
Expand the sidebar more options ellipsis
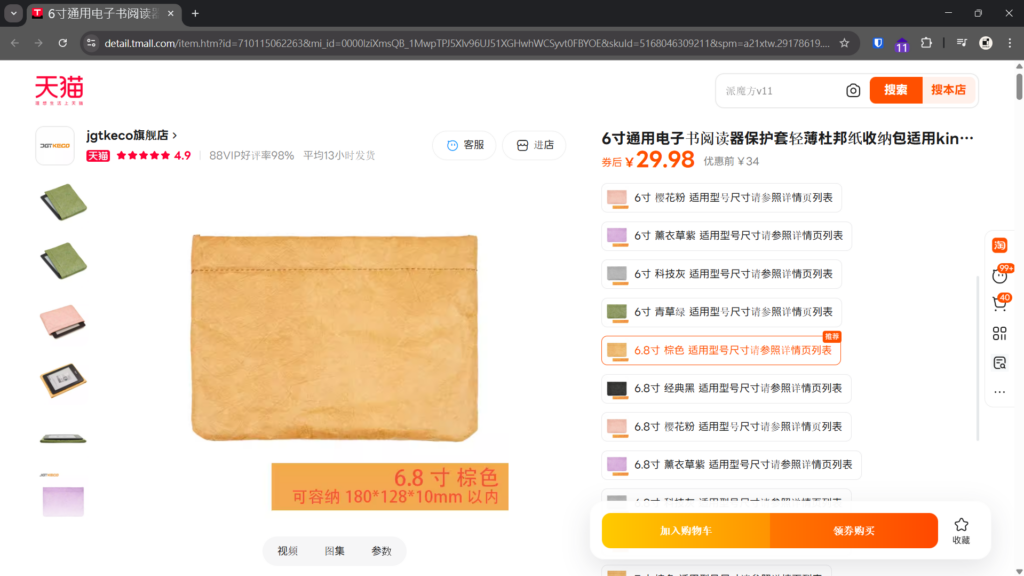click(x=999, y=391)
